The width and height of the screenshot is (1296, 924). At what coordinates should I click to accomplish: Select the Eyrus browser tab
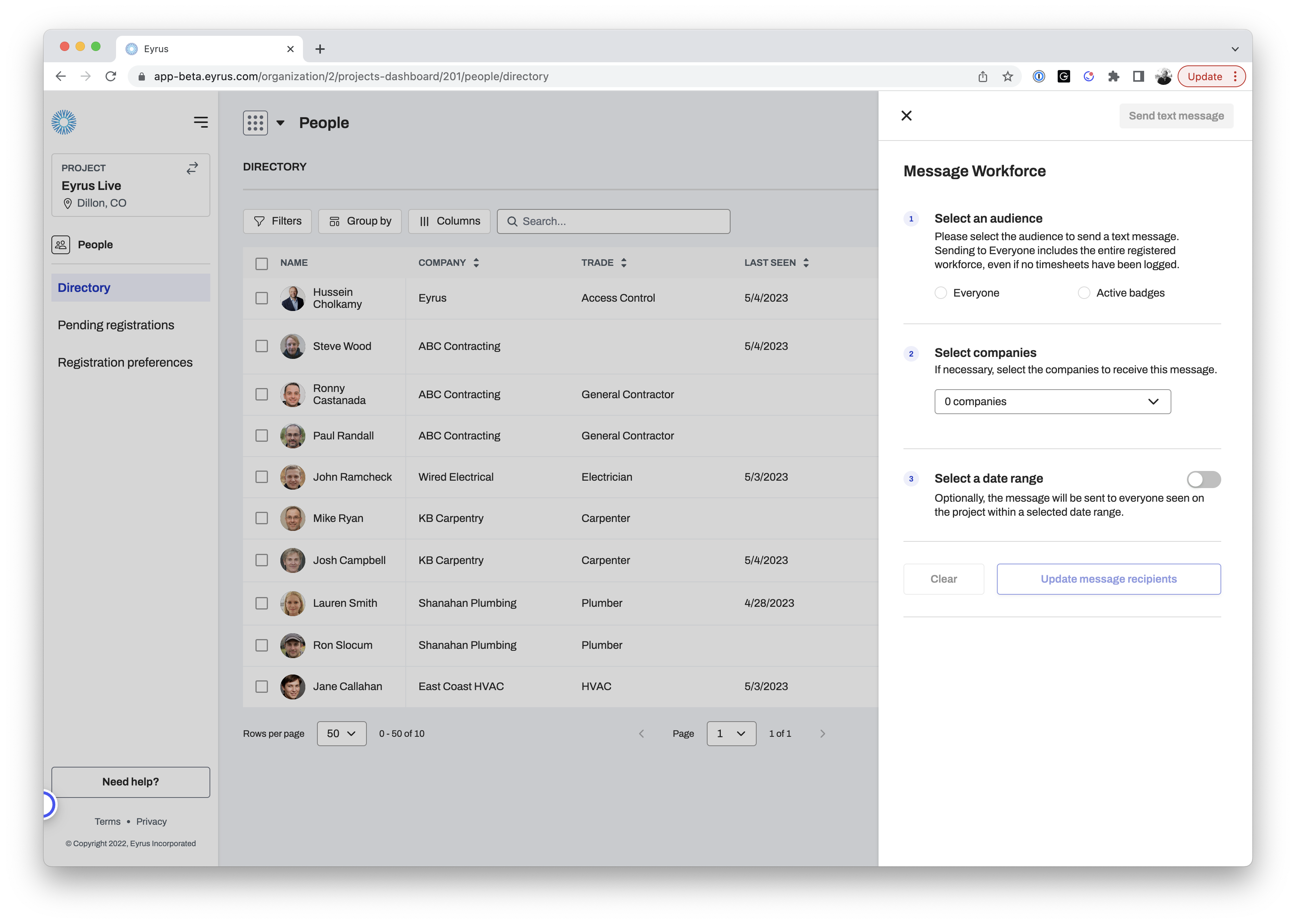pyautogui.click(x=209, y=49)
